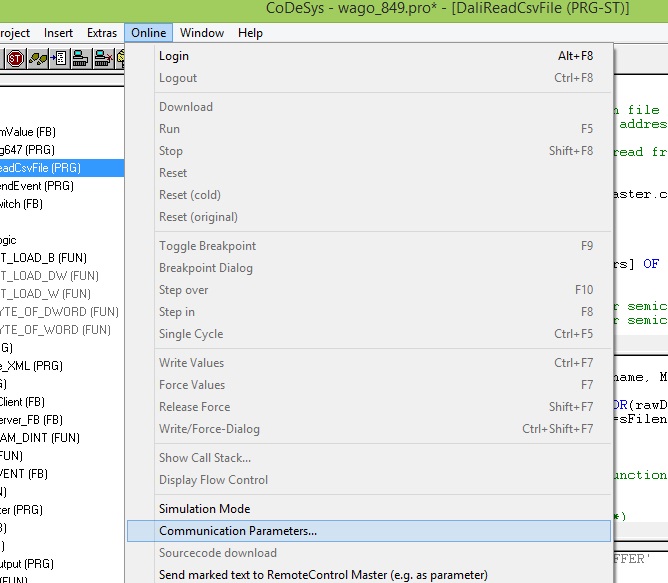The image size is (668, 583).
Task: Click the footprints step icon in toolbar
Action: coord(38,58)
